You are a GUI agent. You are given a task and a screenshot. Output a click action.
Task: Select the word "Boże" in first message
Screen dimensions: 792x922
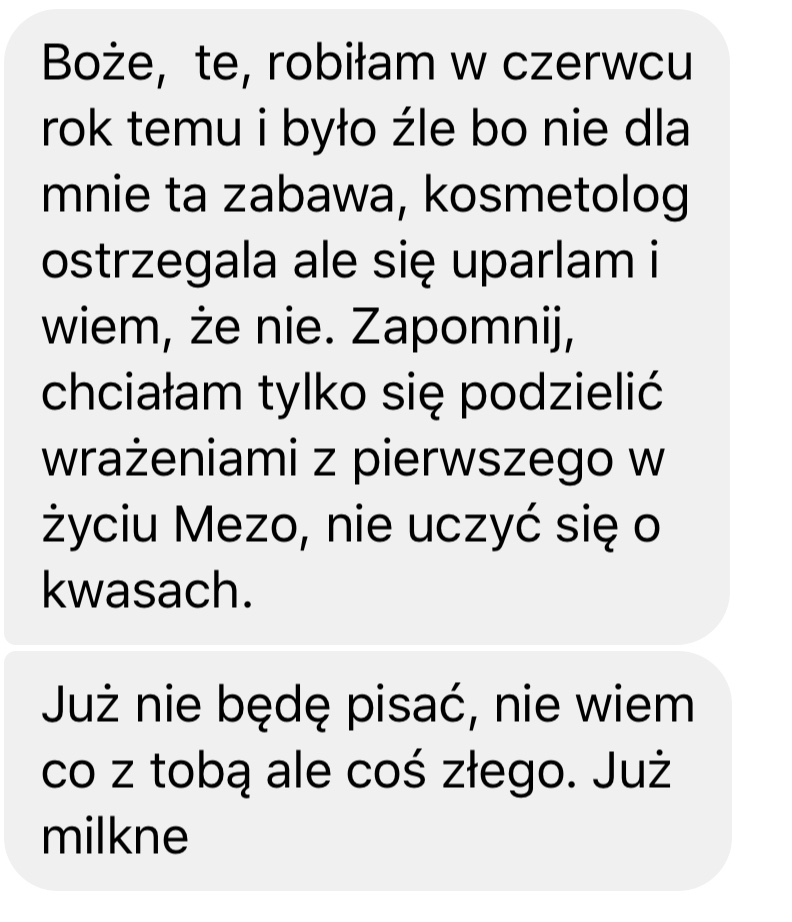tap(98, 64)
